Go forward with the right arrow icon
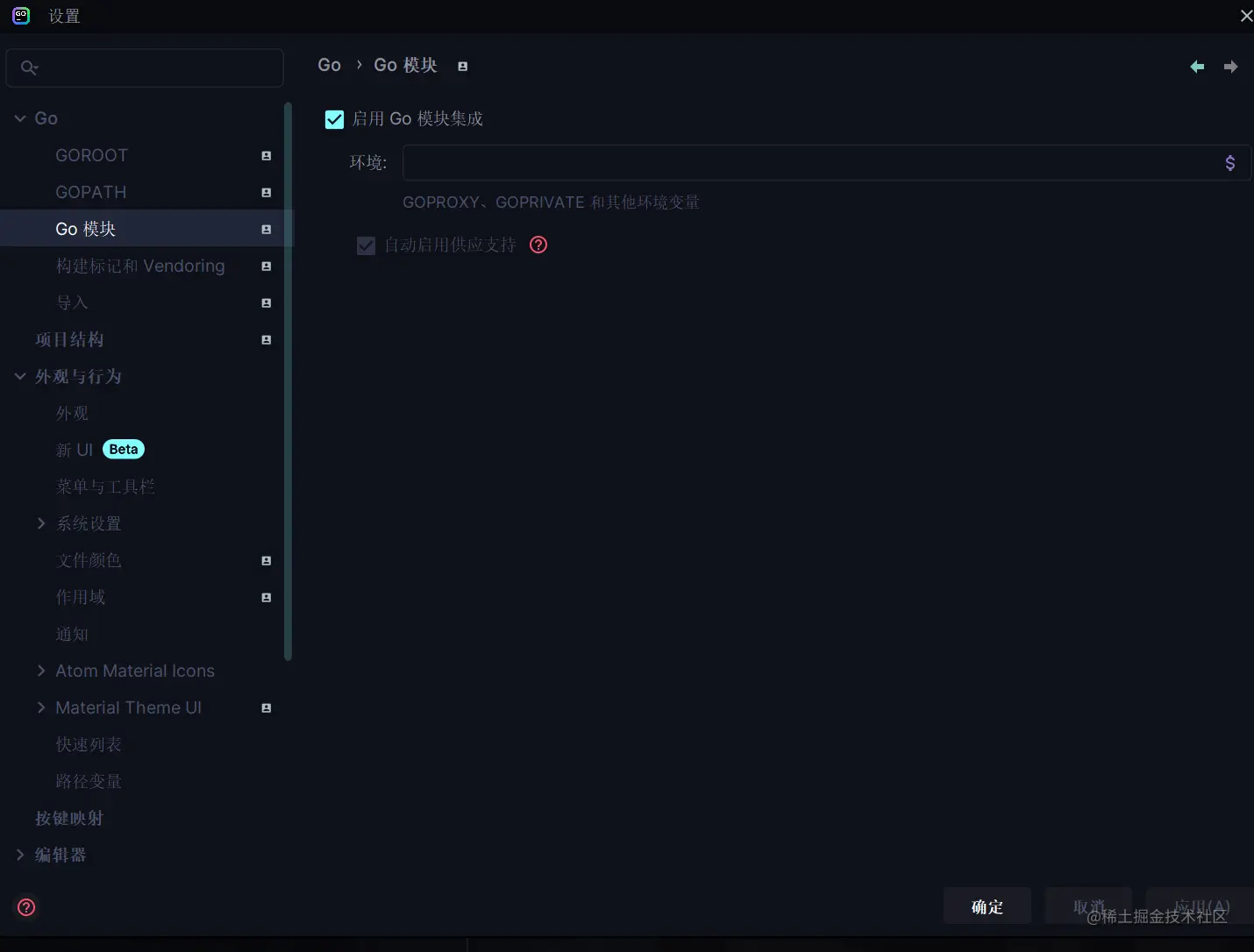This screenshot has height=952, width=1254. [x=1230, y=67]
